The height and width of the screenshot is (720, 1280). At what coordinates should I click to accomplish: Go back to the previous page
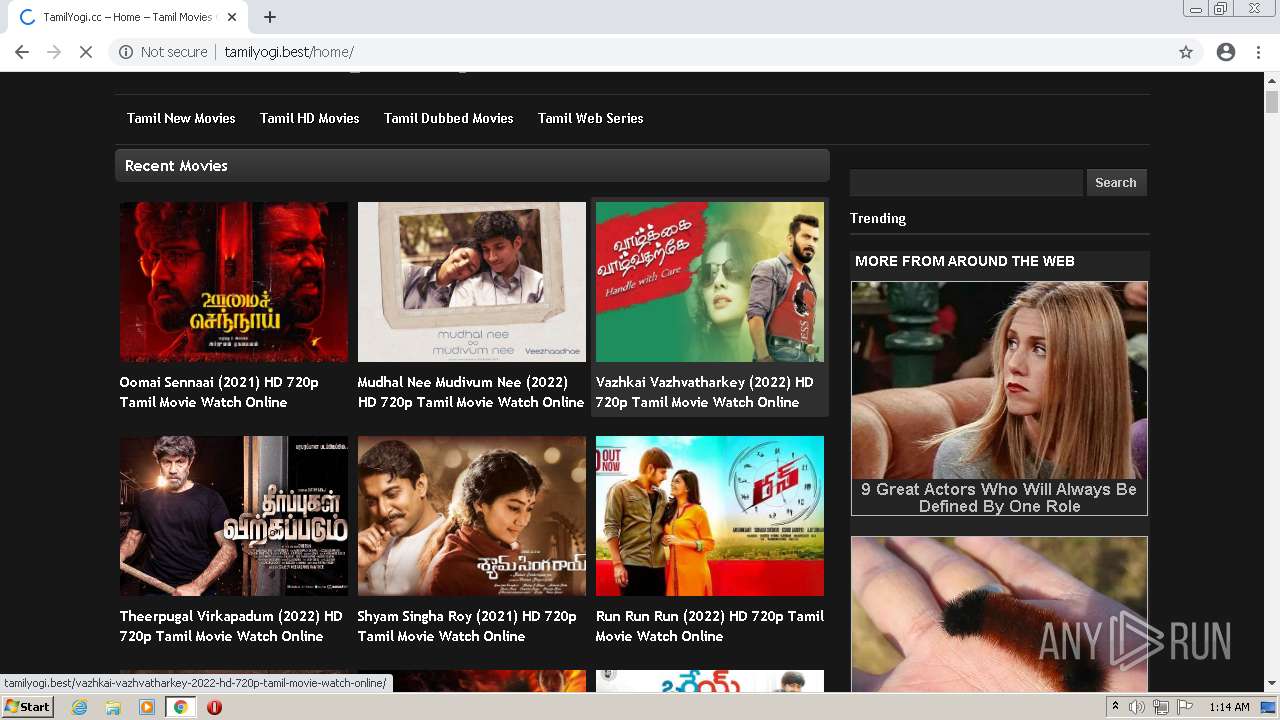point(22,52)
